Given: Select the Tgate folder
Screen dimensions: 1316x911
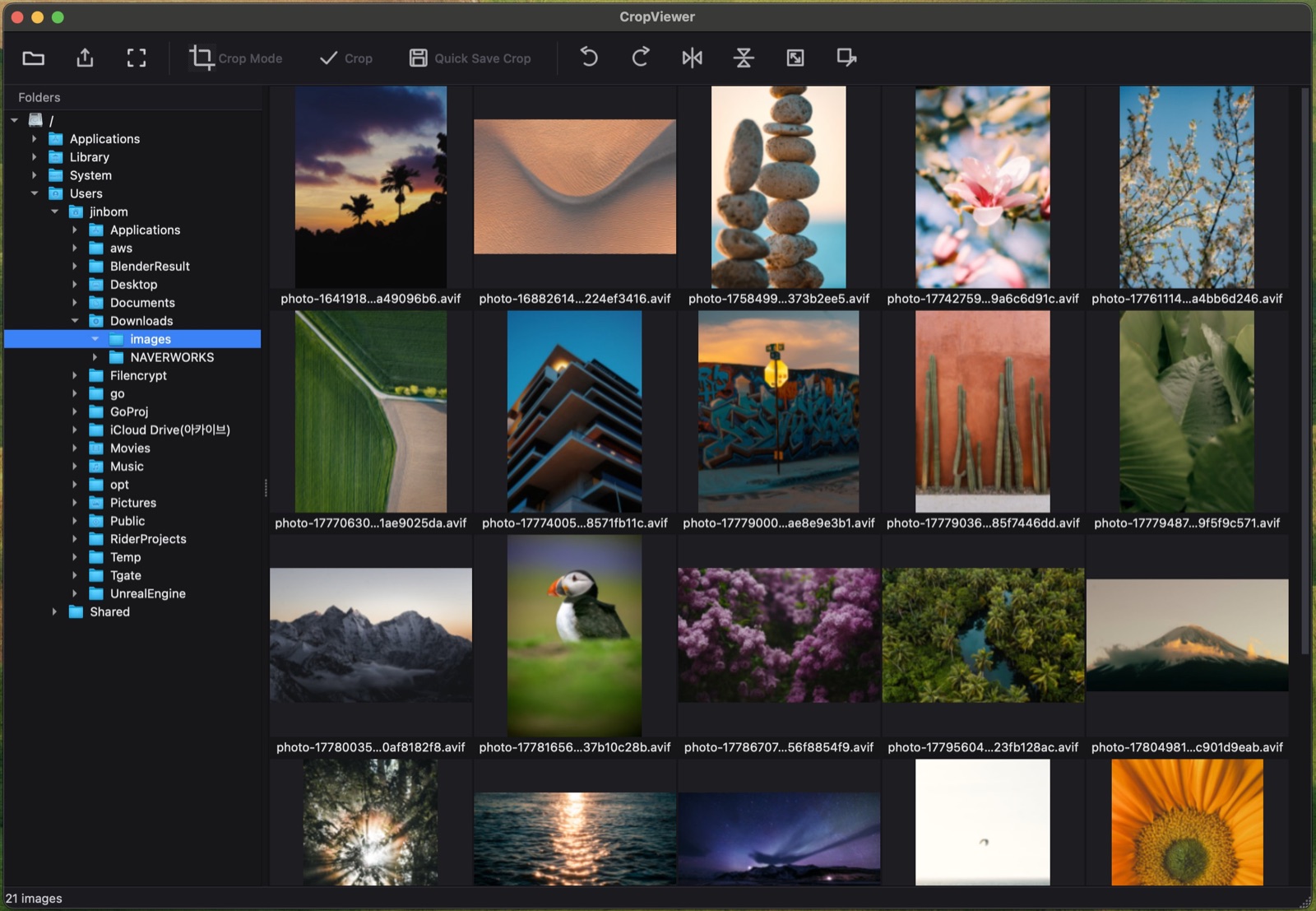Looking at the screenshot, I should (x=125, y=575).
